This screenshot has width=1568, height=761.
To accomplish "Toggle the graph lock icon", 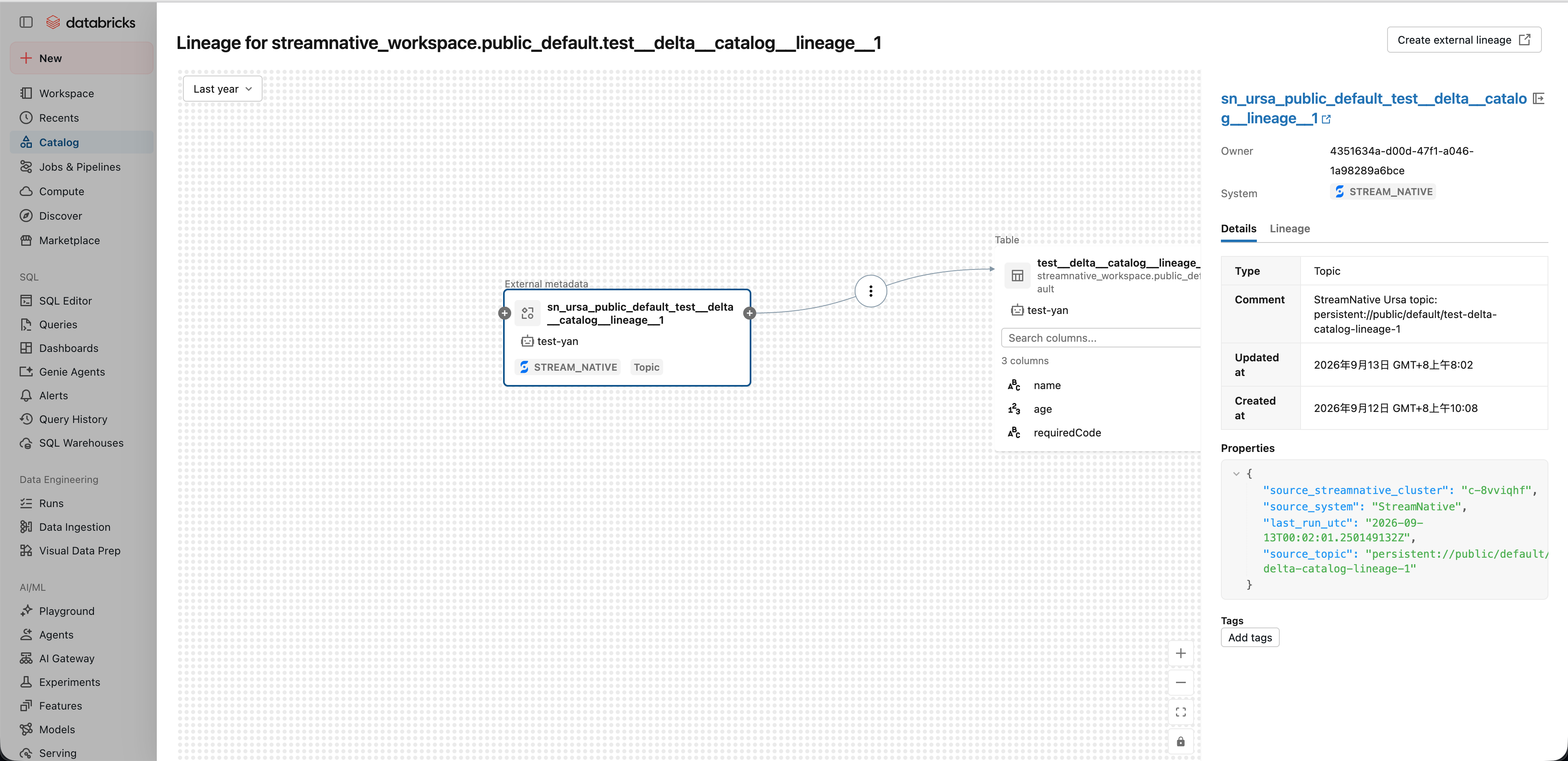I will 1180,741.
